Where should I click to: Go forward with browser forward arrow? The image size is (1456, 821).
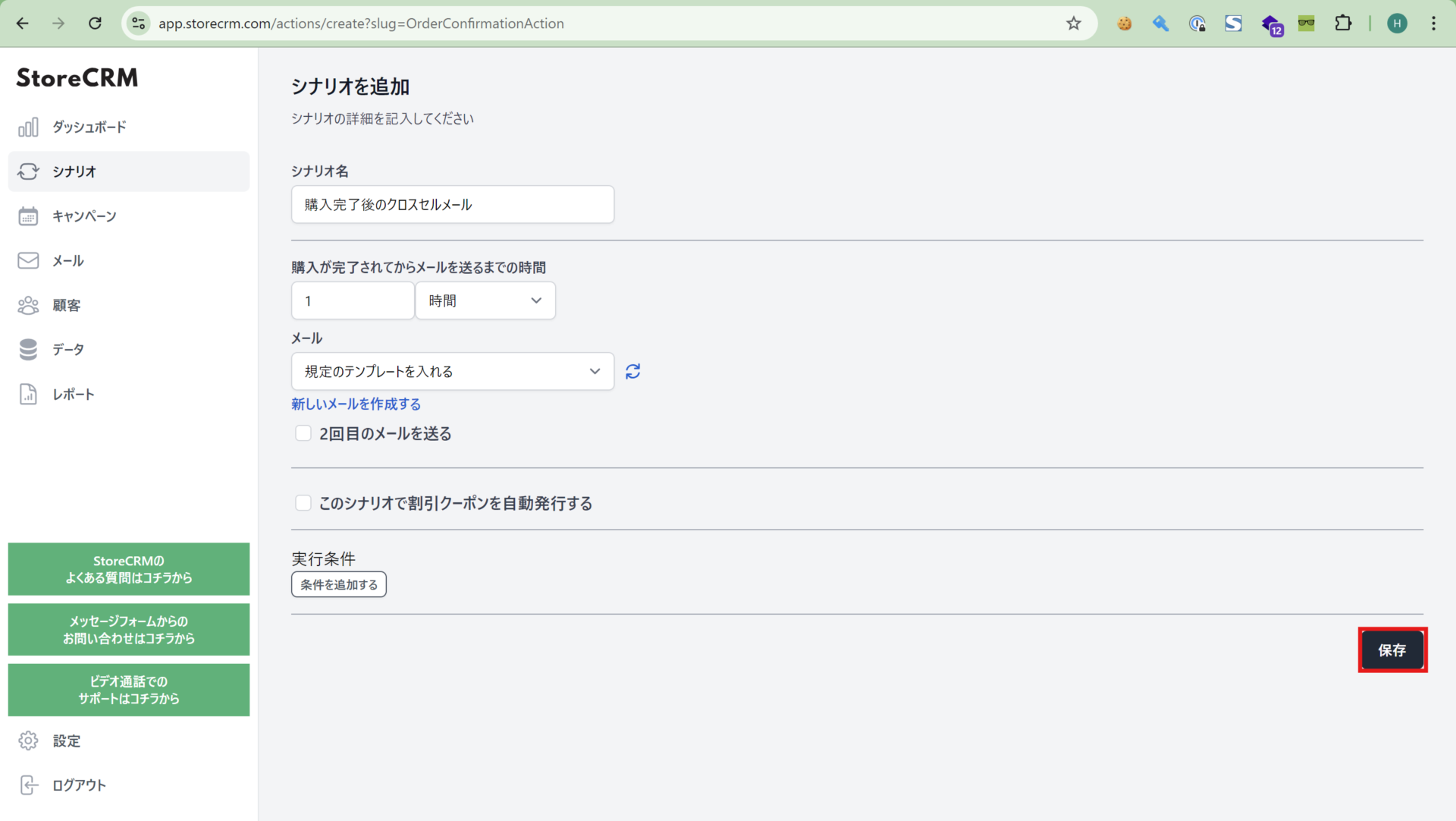tap(58, 24)
